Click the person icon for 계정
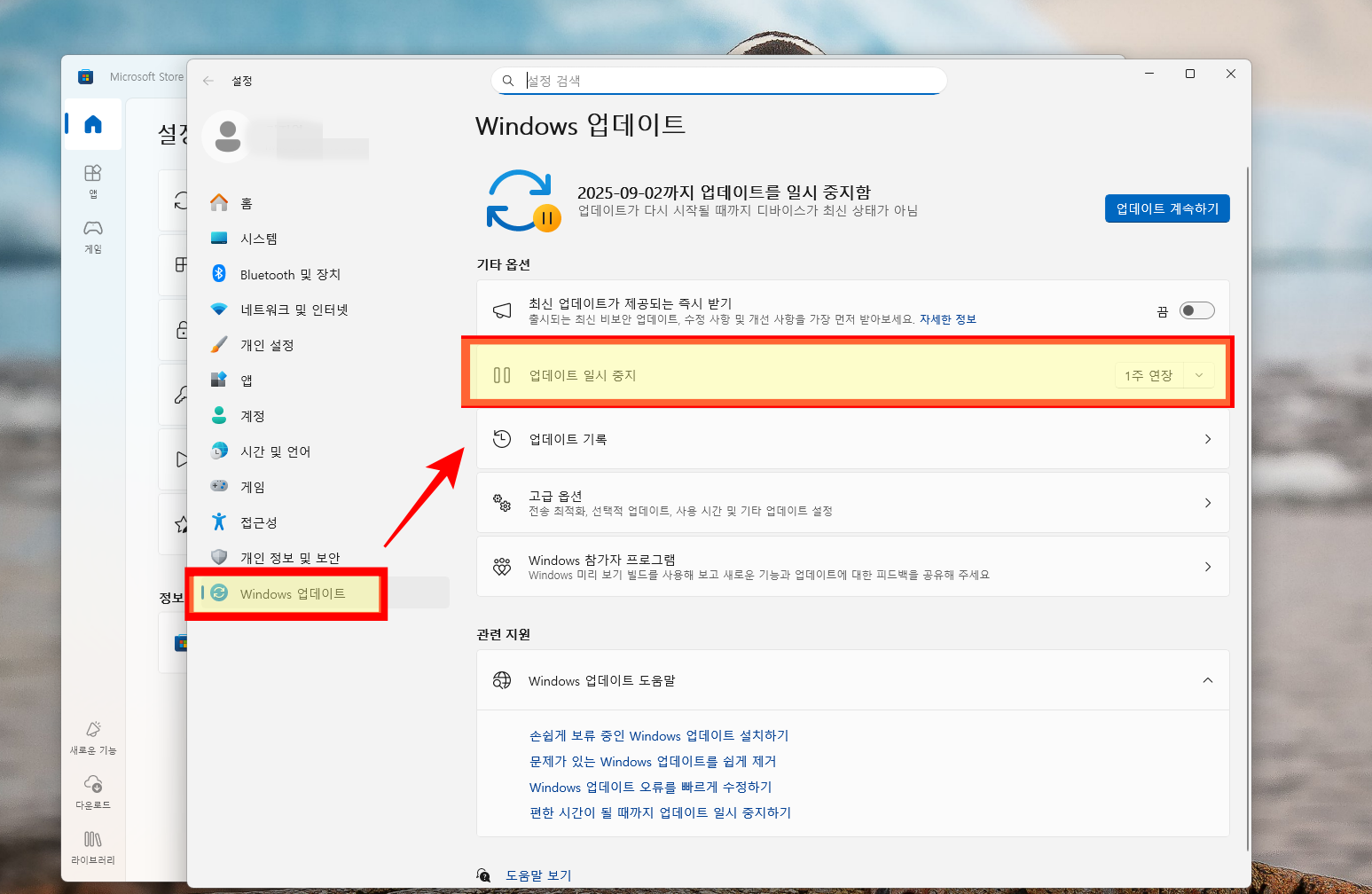 tap(219, 415)
